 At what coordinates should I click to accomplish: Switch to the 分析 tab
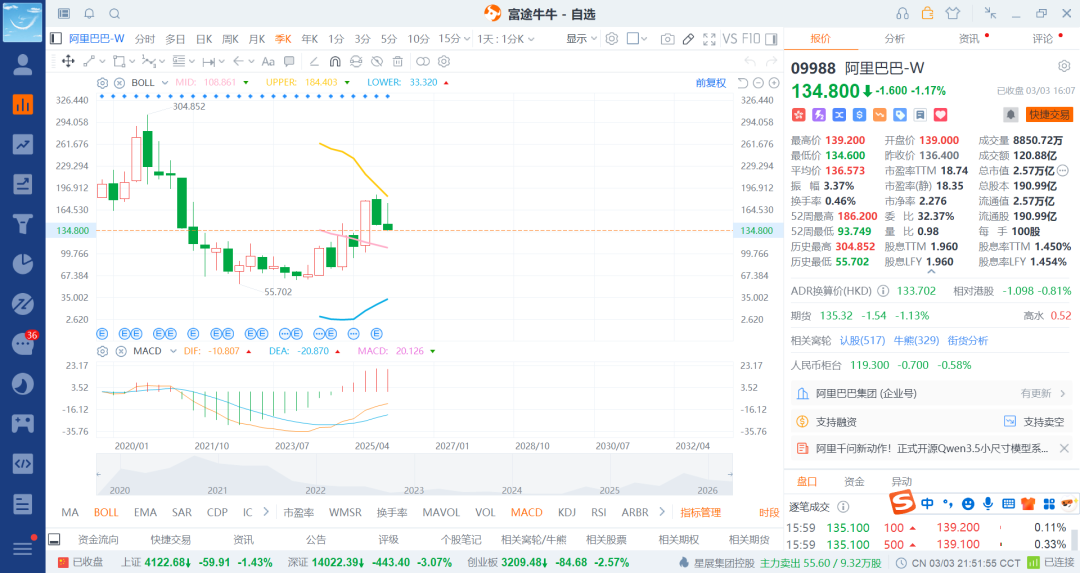point(894,39)
